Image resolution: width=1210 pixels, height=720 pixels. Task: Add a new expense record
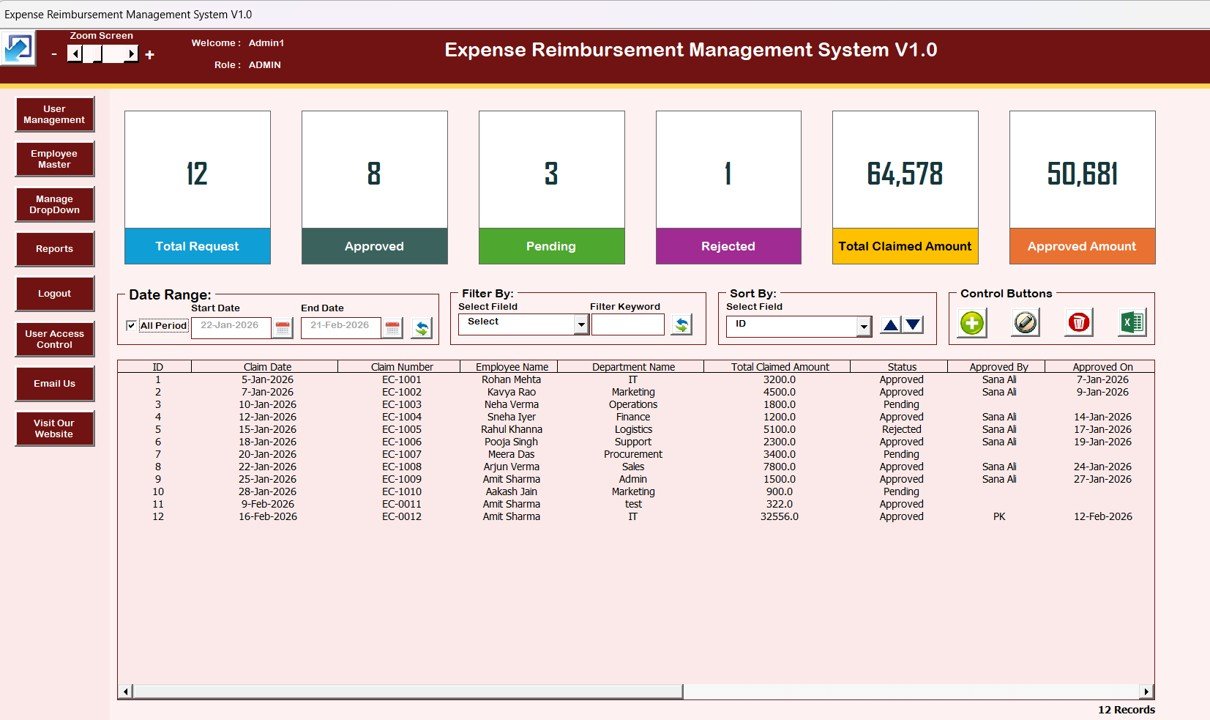(x=970, y=321)
